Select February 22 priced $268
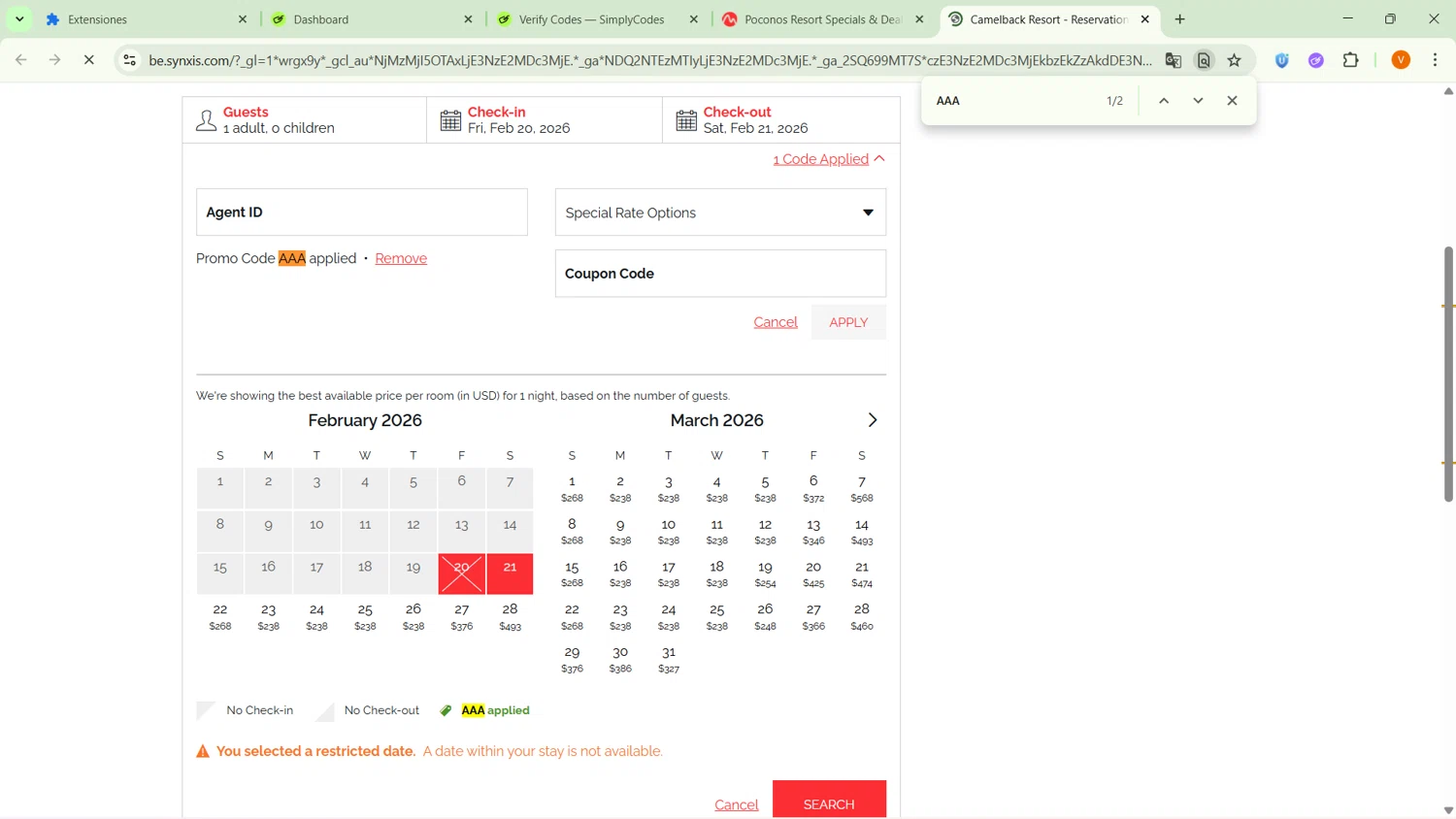Viewport: 1456px width, 819px height. point(220,617)
